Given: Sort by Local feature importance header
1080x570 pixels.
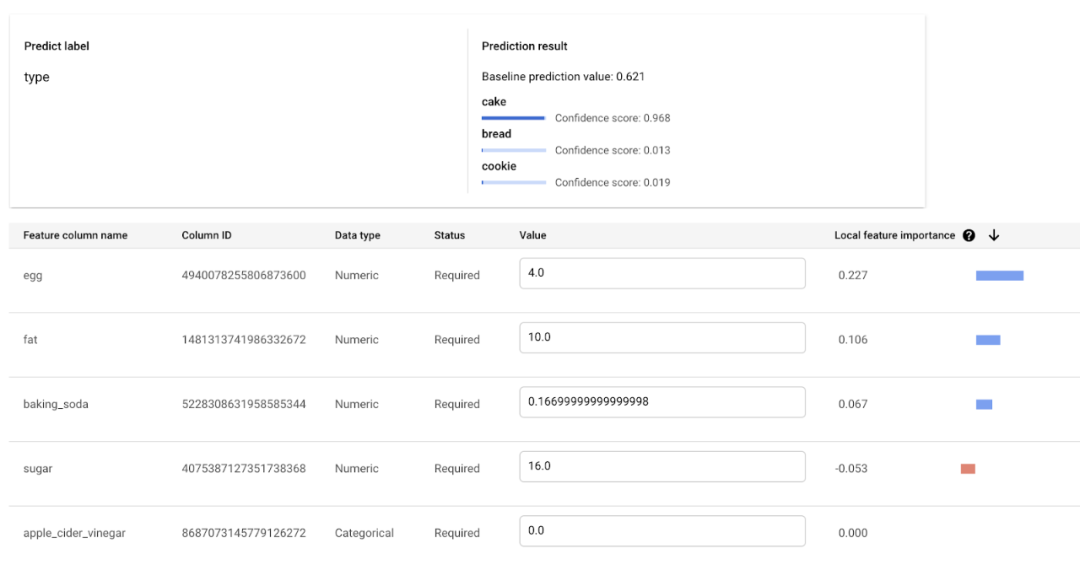Looking at the screenshot, I should (894, 236).
